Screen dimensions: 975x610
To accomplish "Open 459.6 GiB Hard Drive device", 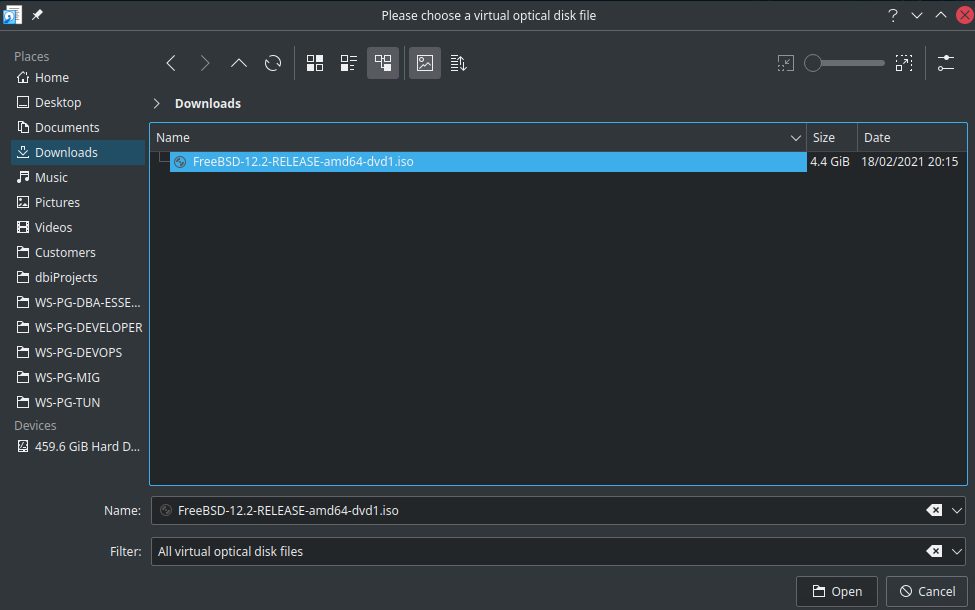I will point(78,446).
